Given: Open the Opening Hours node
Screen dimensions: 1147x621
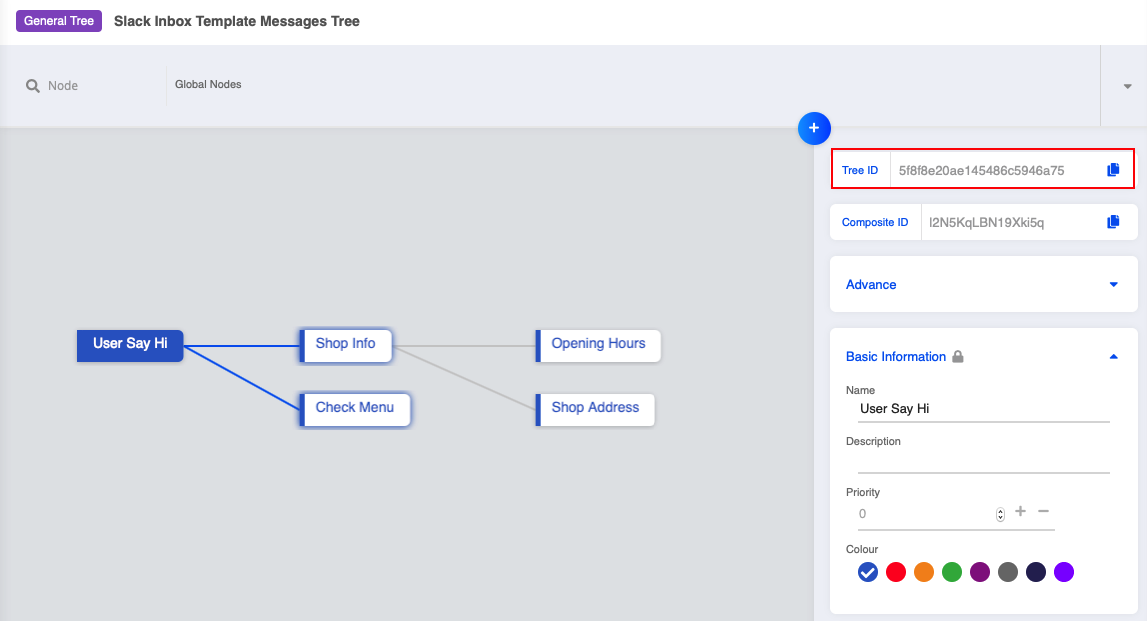Looking at the screenshot, I should point(598,345).
